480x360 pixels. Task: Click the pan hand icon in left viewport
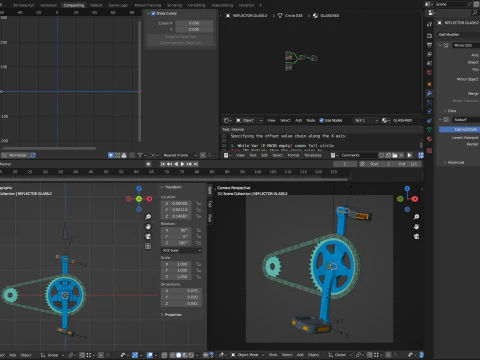click(x=148, y=227)
